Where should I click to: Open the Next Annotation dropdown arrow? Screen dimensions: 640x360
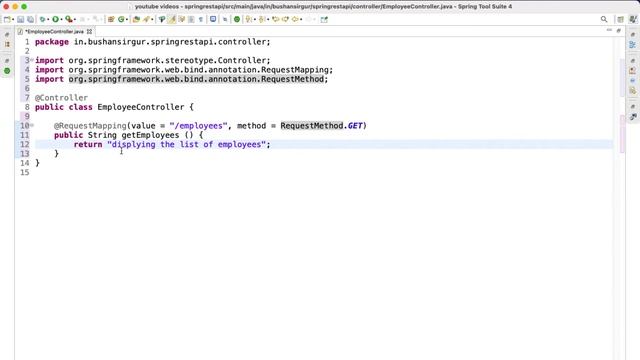255,20
